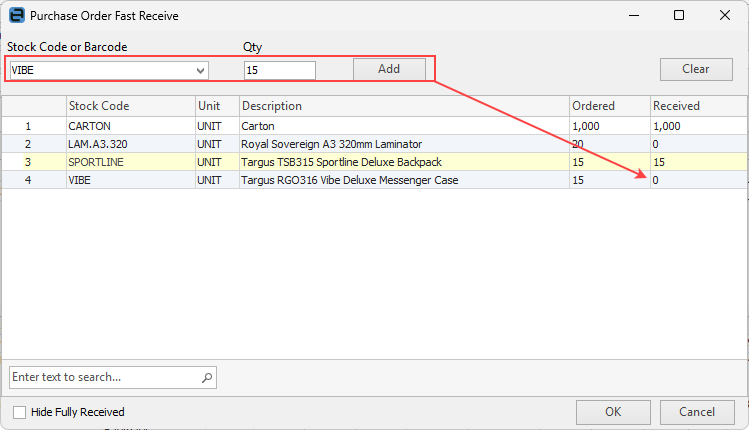Sort by Stock Code column header
Image resolution: width=749 pixels, height=430 pixels.
tap(130, 106)
